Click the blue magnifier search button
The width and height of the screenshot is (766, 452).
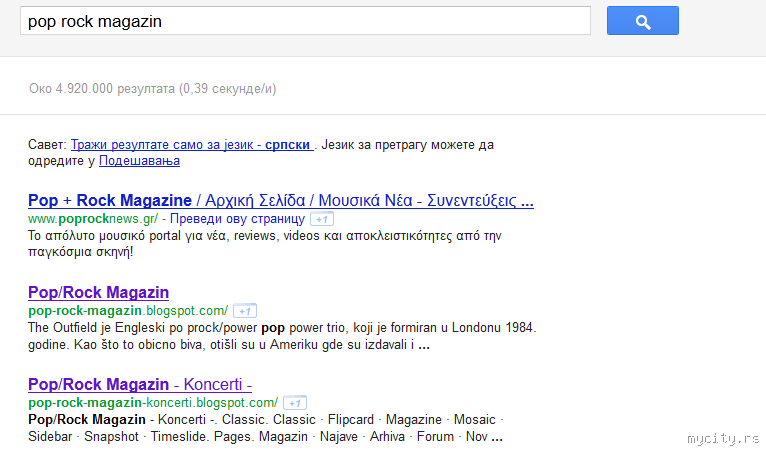(642, 21)
